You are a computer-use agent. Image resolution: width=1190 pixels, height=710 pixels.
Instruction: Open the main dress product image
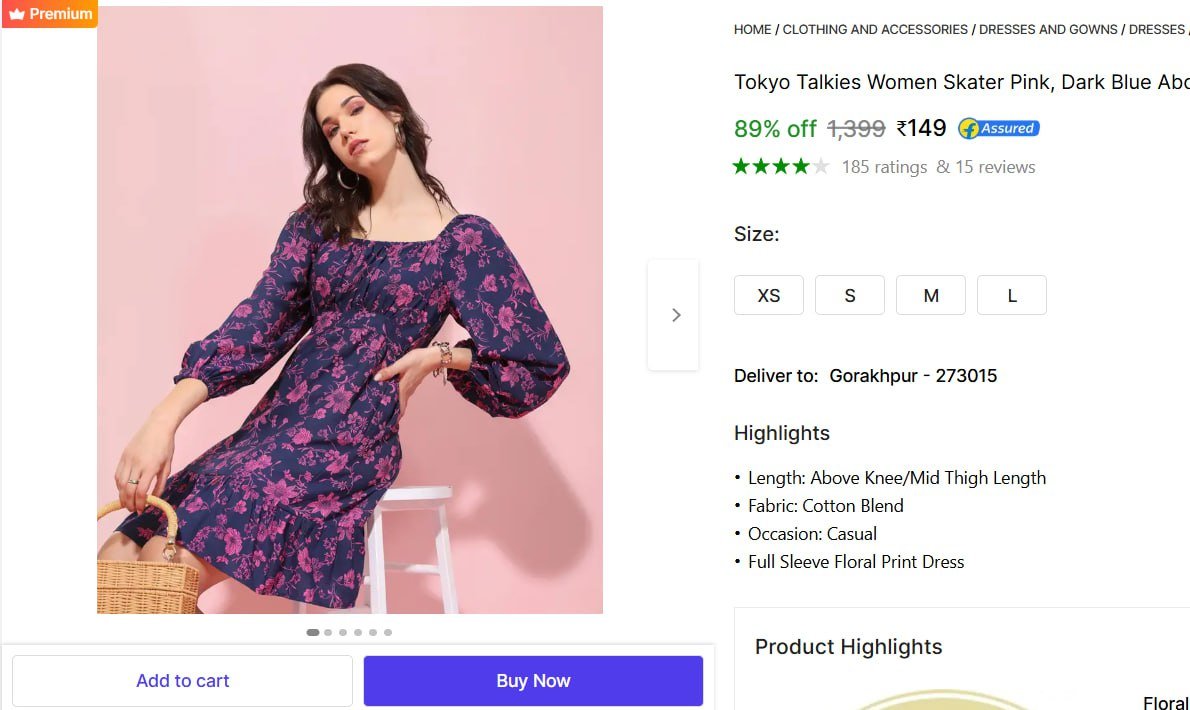pyautogui.click(x=350, y=310)
